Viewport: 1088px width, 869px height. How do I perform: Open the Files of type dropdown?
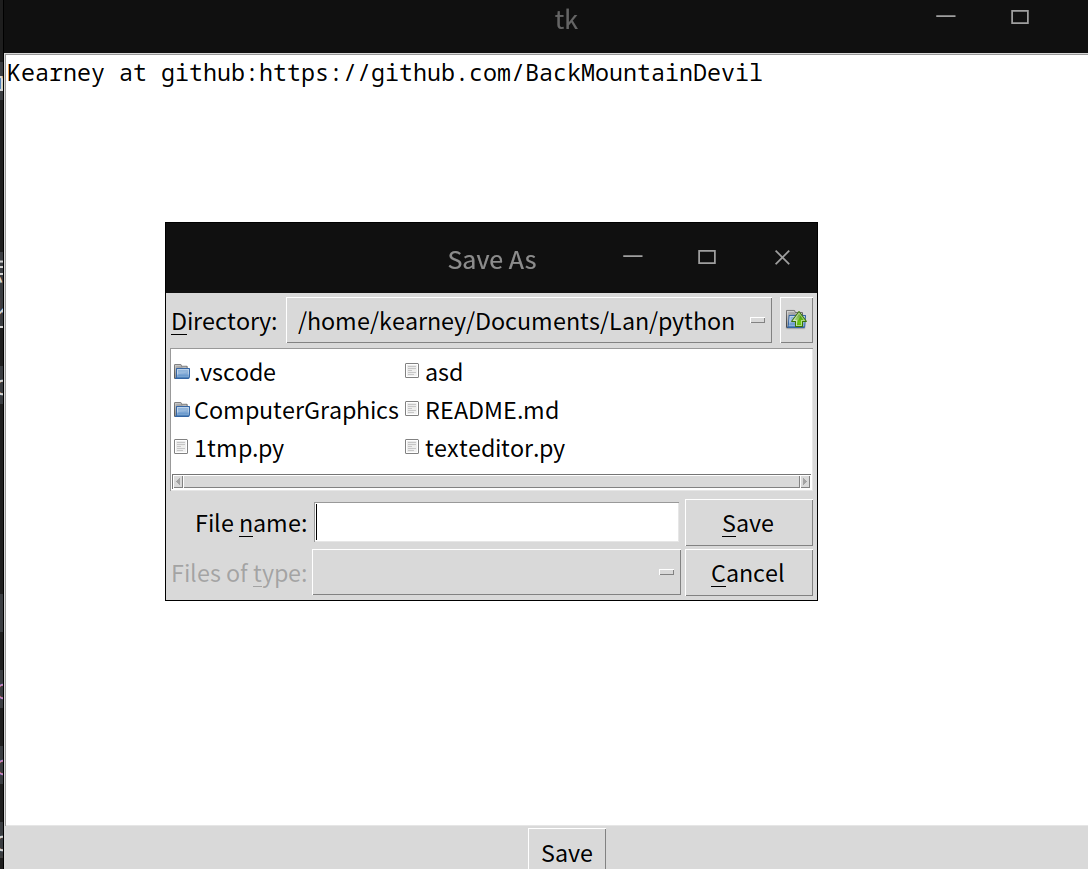click(496, 573)
